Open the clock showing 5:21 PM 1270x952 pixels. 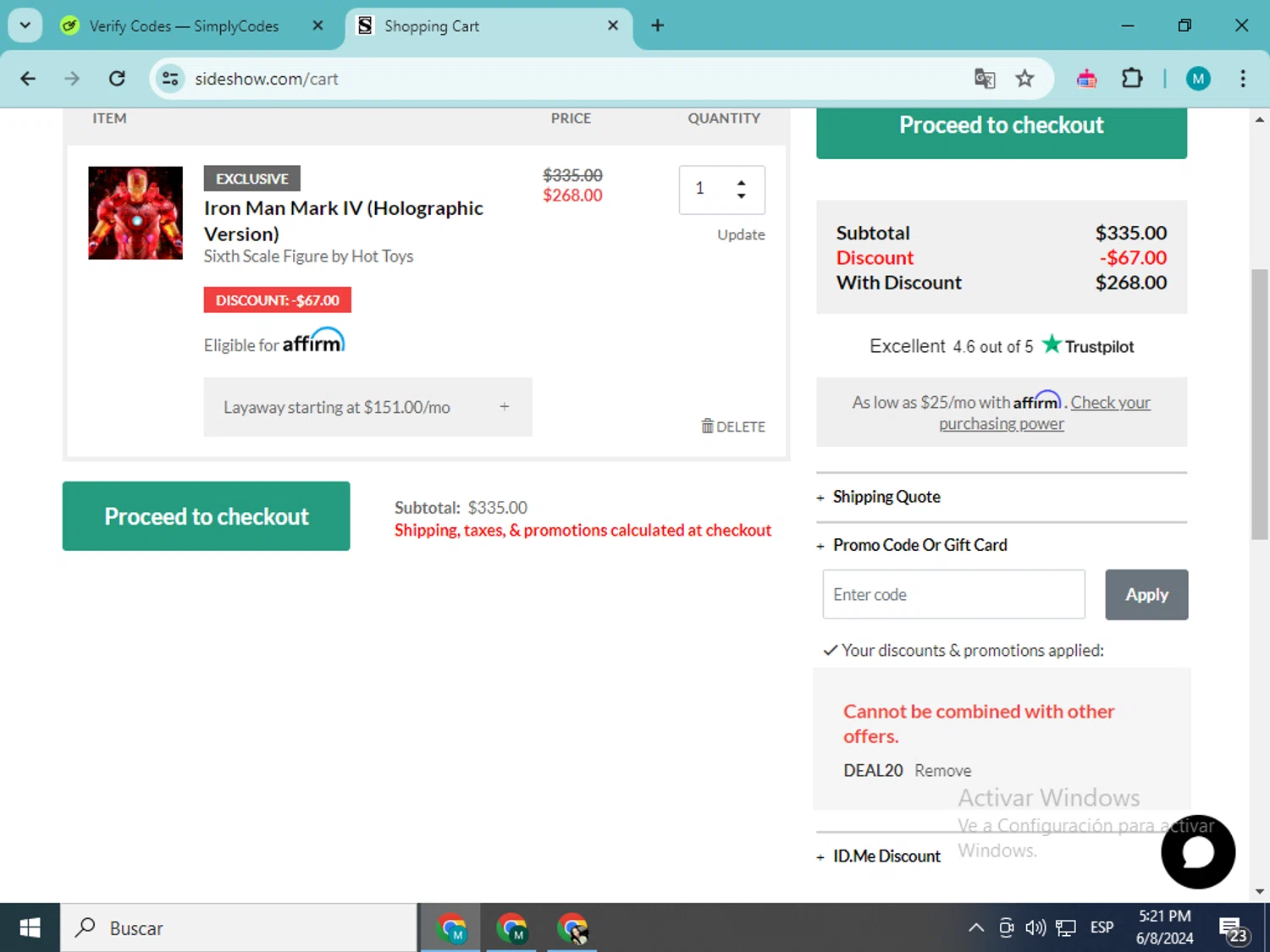[1165, 927]
